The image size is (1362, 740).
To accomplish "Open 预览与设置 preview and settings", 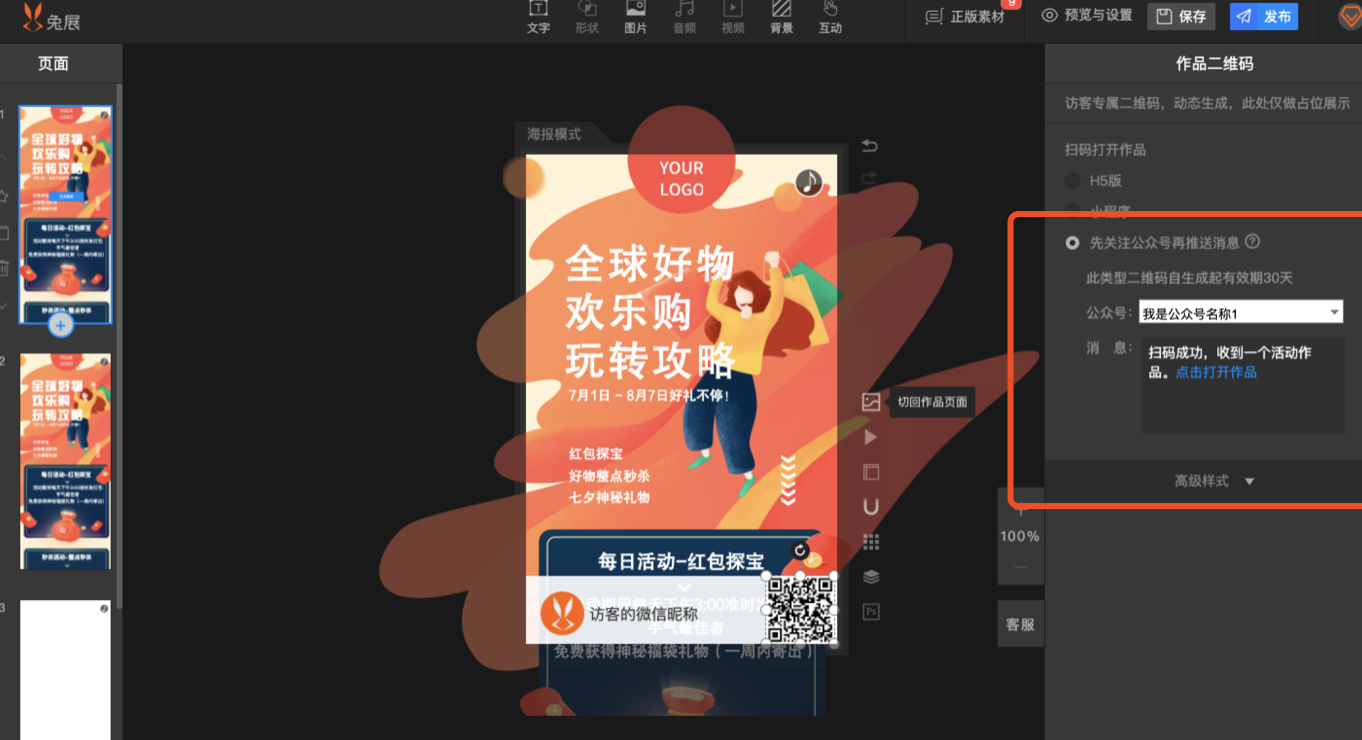I will point(1087,16).
